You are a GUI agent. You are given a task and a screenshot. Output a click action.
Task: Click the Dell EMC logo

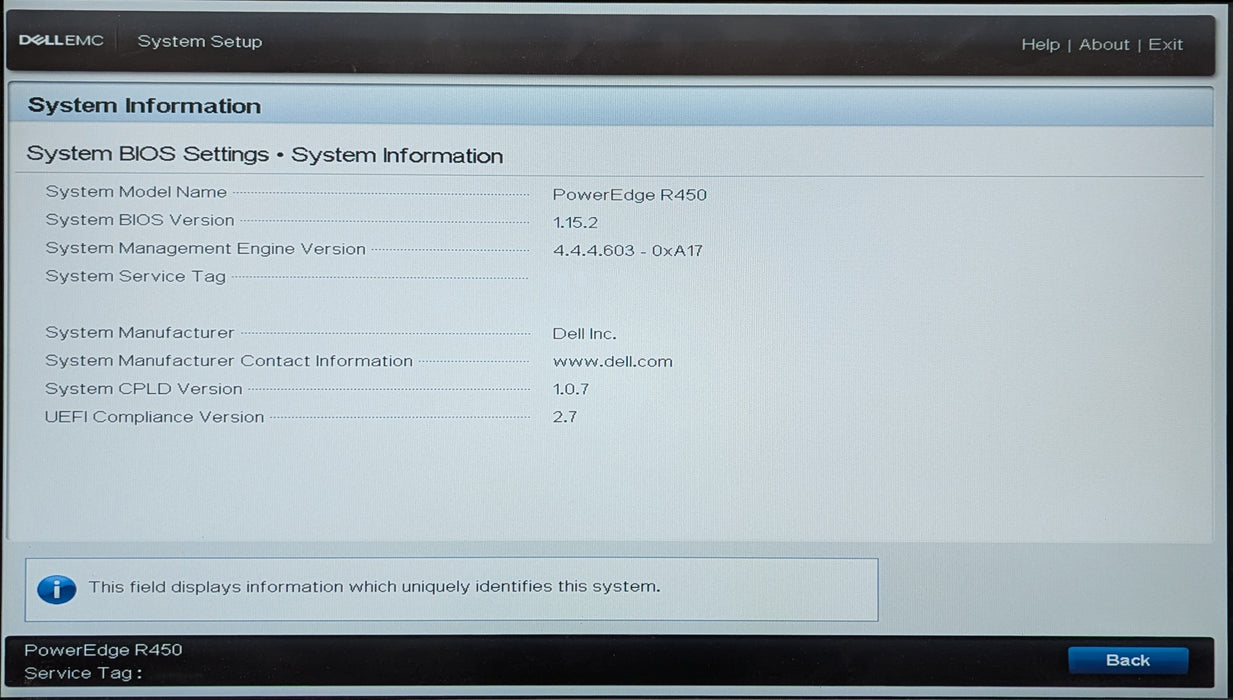tap(61, 41)
